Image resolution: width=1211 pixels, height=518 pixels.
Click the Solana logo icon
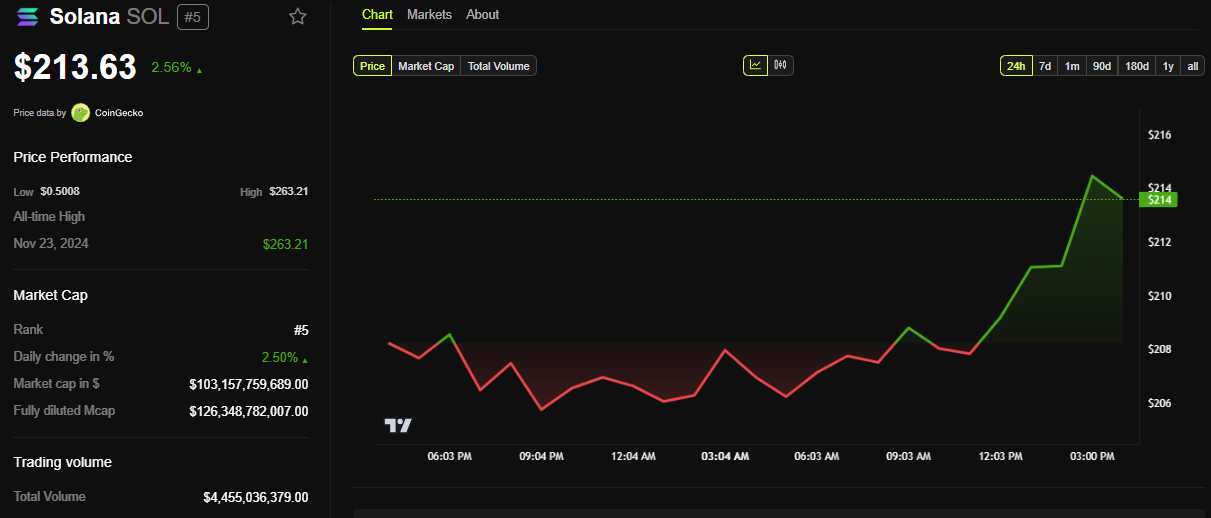pyautogui.click(x=28, y=17)
